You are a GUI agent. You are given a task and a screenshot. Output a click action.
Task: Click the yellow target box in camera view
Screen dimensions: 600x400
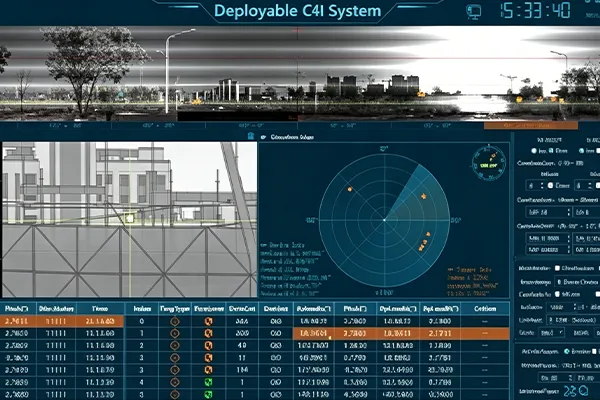click(x=130, y=219)
